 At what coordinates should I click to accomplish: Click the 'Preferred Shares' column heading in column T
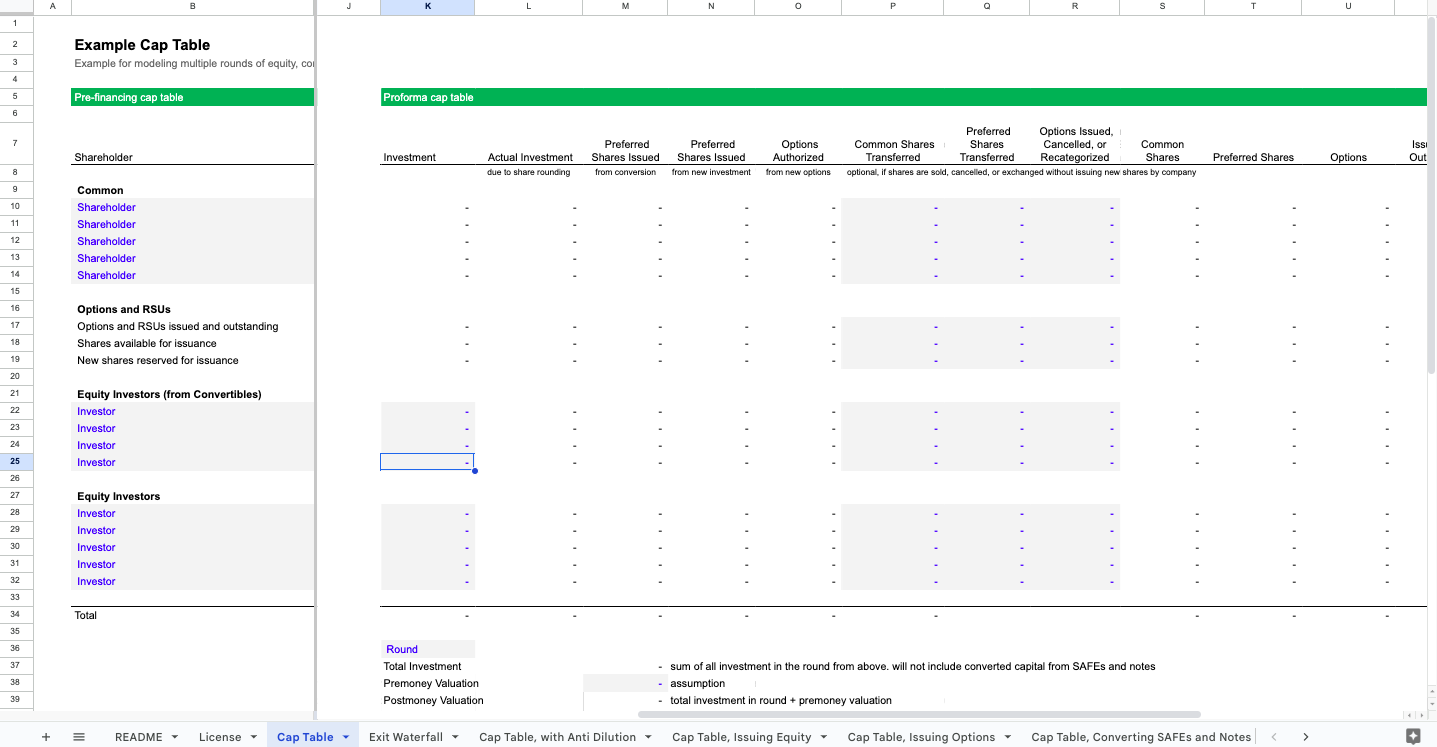tap(1253, 157)
